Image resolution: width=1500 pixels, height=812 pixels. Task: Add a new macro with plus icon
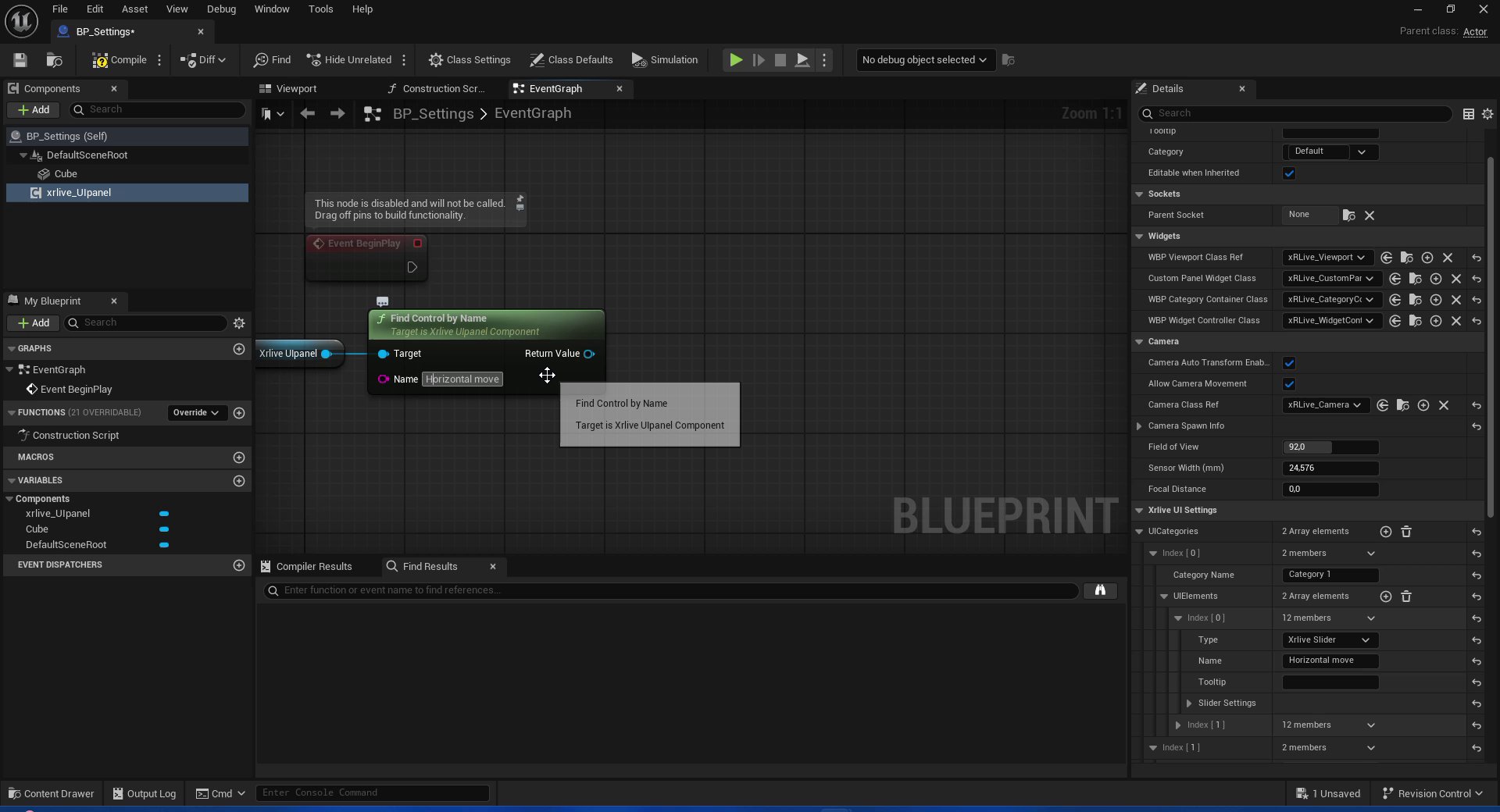(x=239, y=458)
